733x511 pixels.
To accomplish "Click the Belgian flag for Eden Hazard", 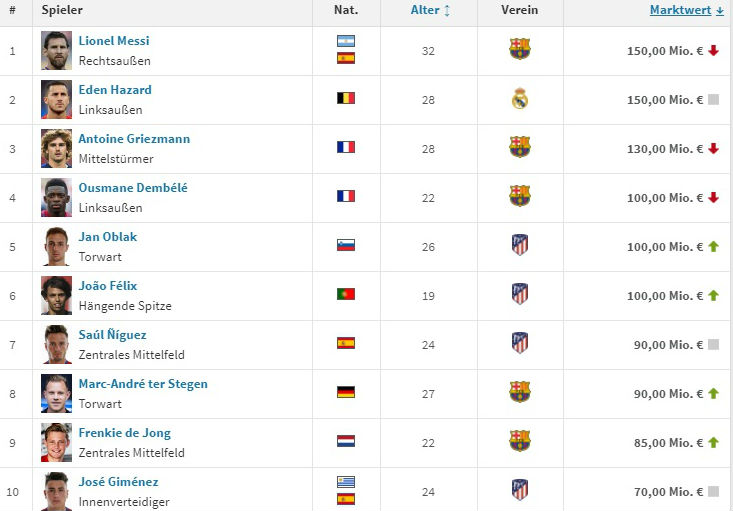I will (x=346, y=99).
